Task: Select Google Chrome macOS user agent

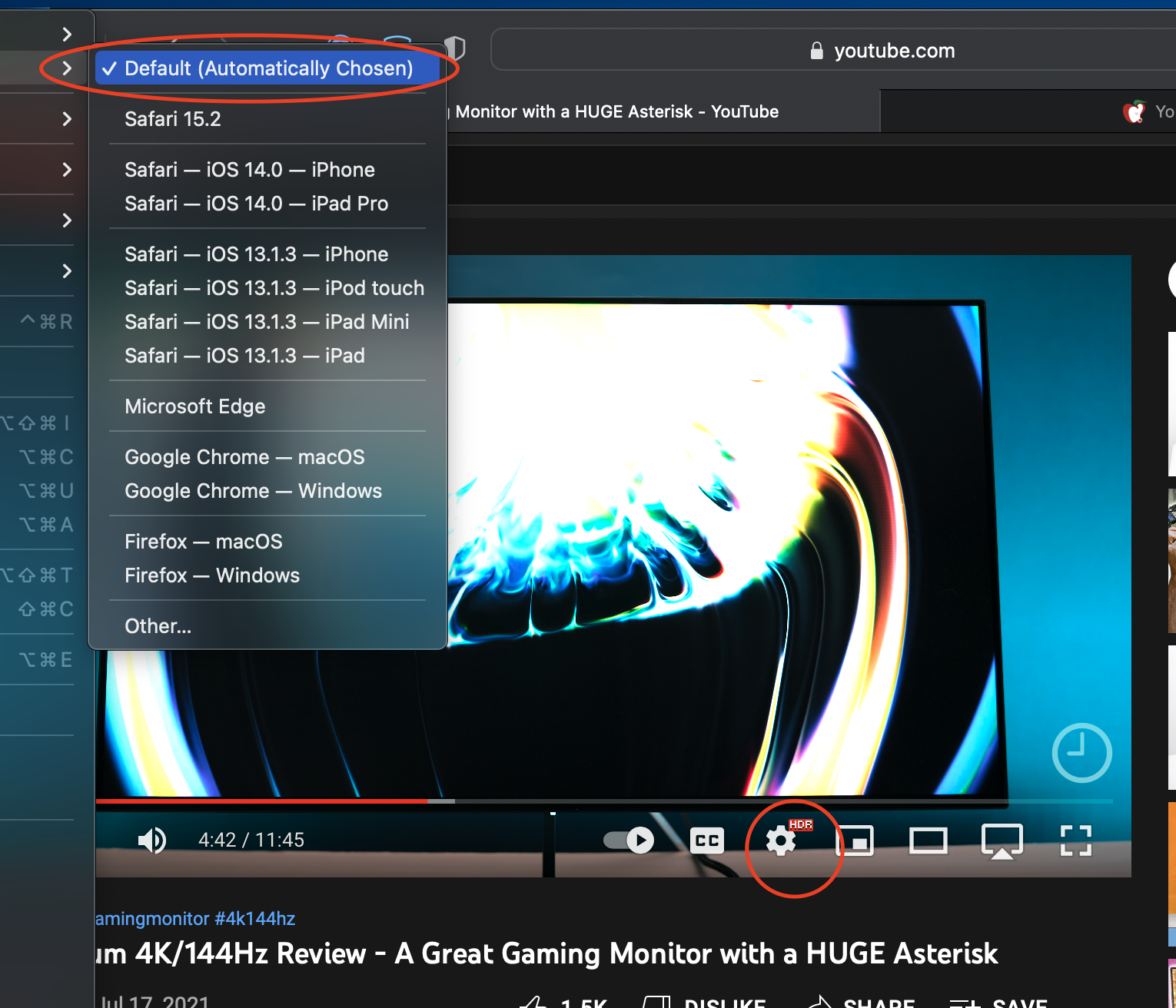Action: tap(267, 457)
